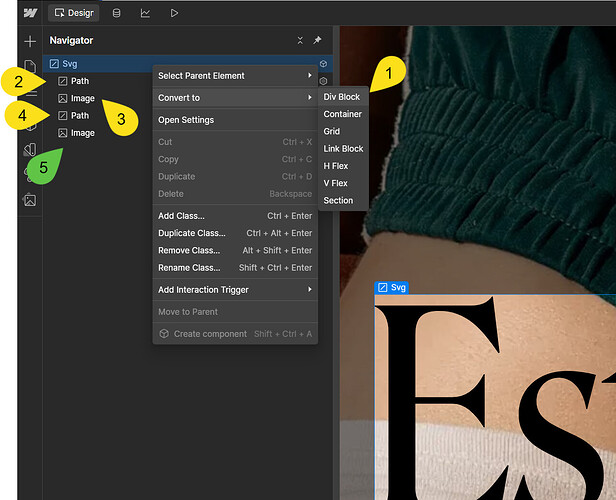Viewport: 616px width, 500px height.
Task: Open Select Parent Element submenu
Action: point(235,75)
